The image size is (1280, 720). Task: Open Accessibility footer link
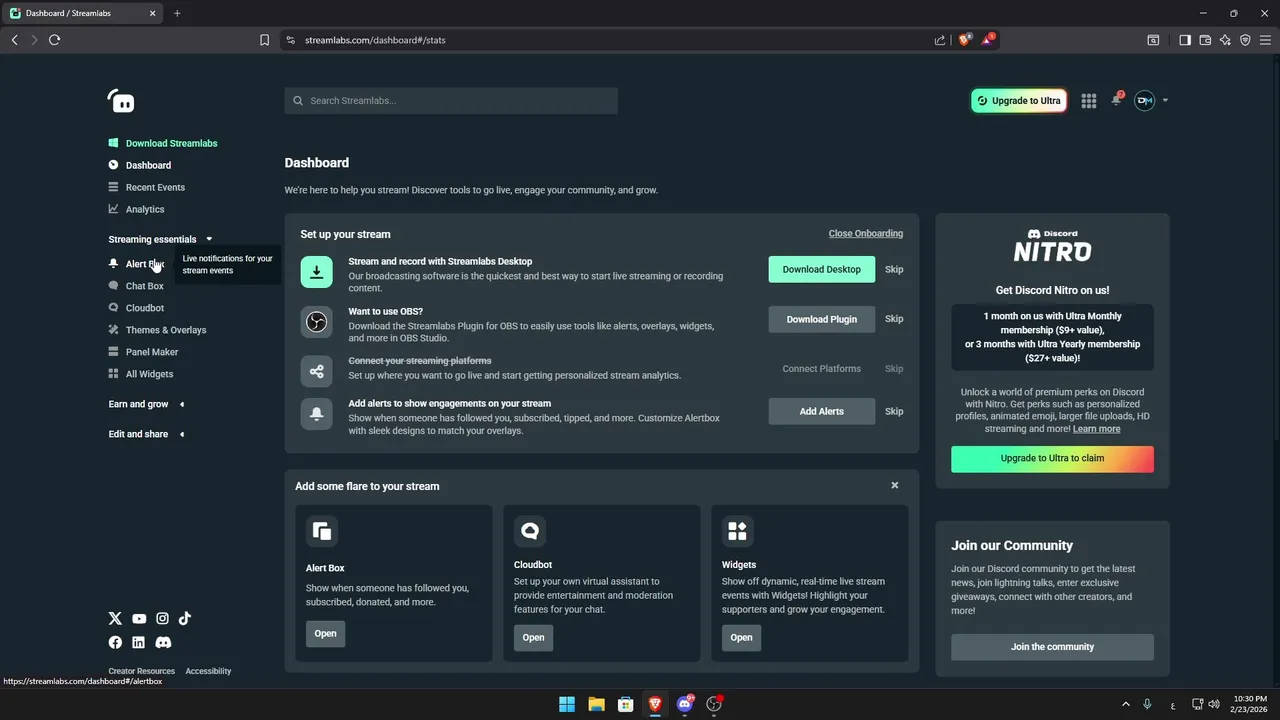208,671
